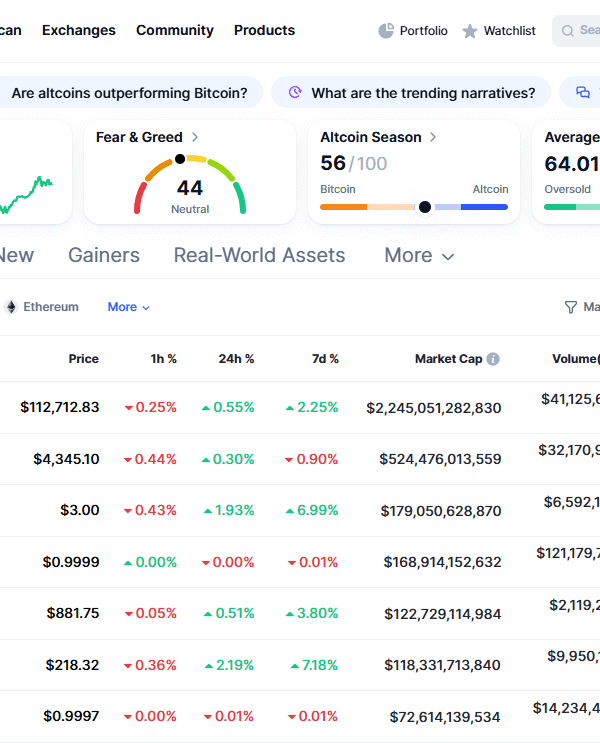The image size is (600, 743).
Task: Click the partially visible chat bubbles icon
Action: tap(583, 93)
